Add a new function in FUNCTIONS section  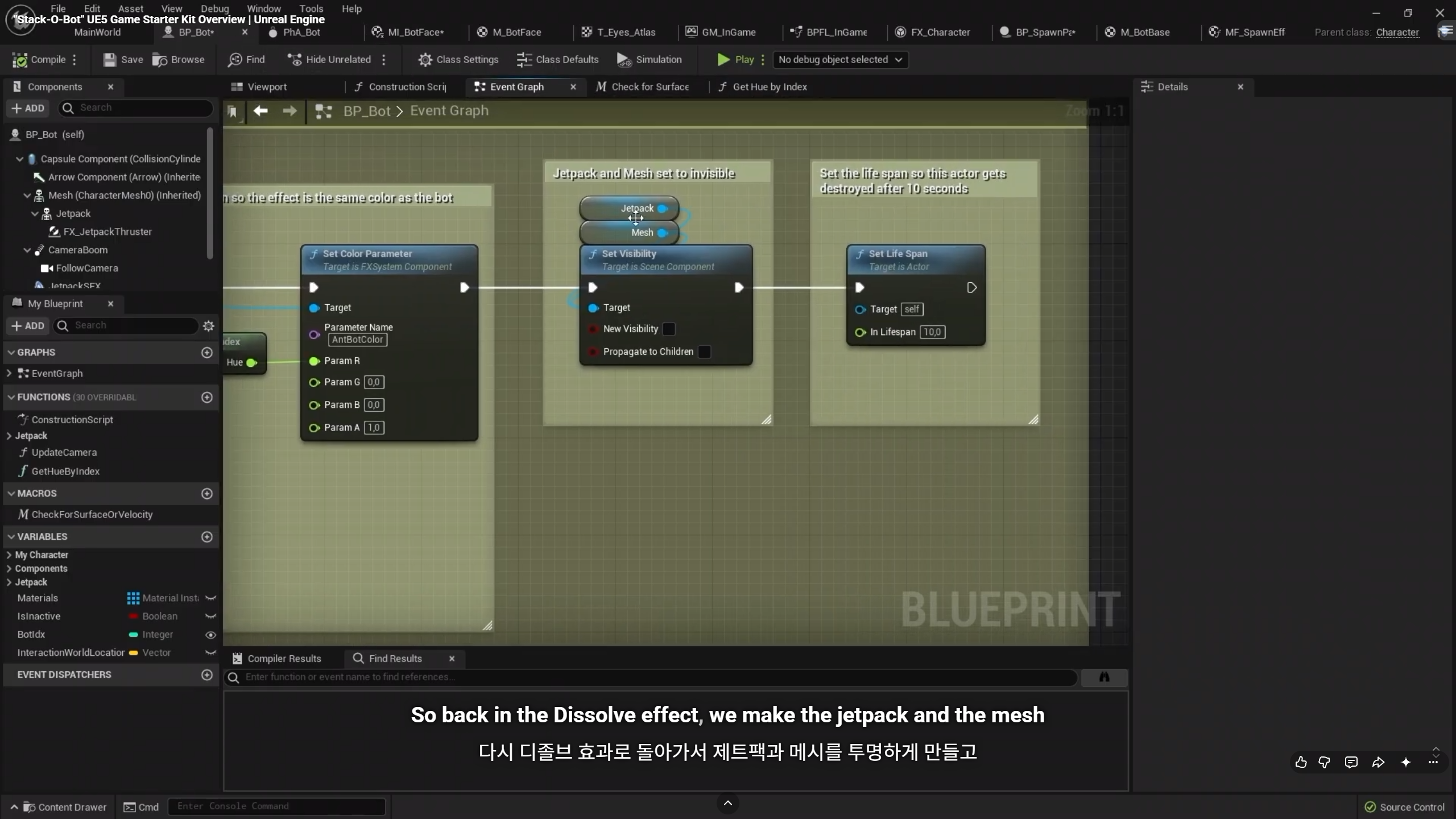207,397
